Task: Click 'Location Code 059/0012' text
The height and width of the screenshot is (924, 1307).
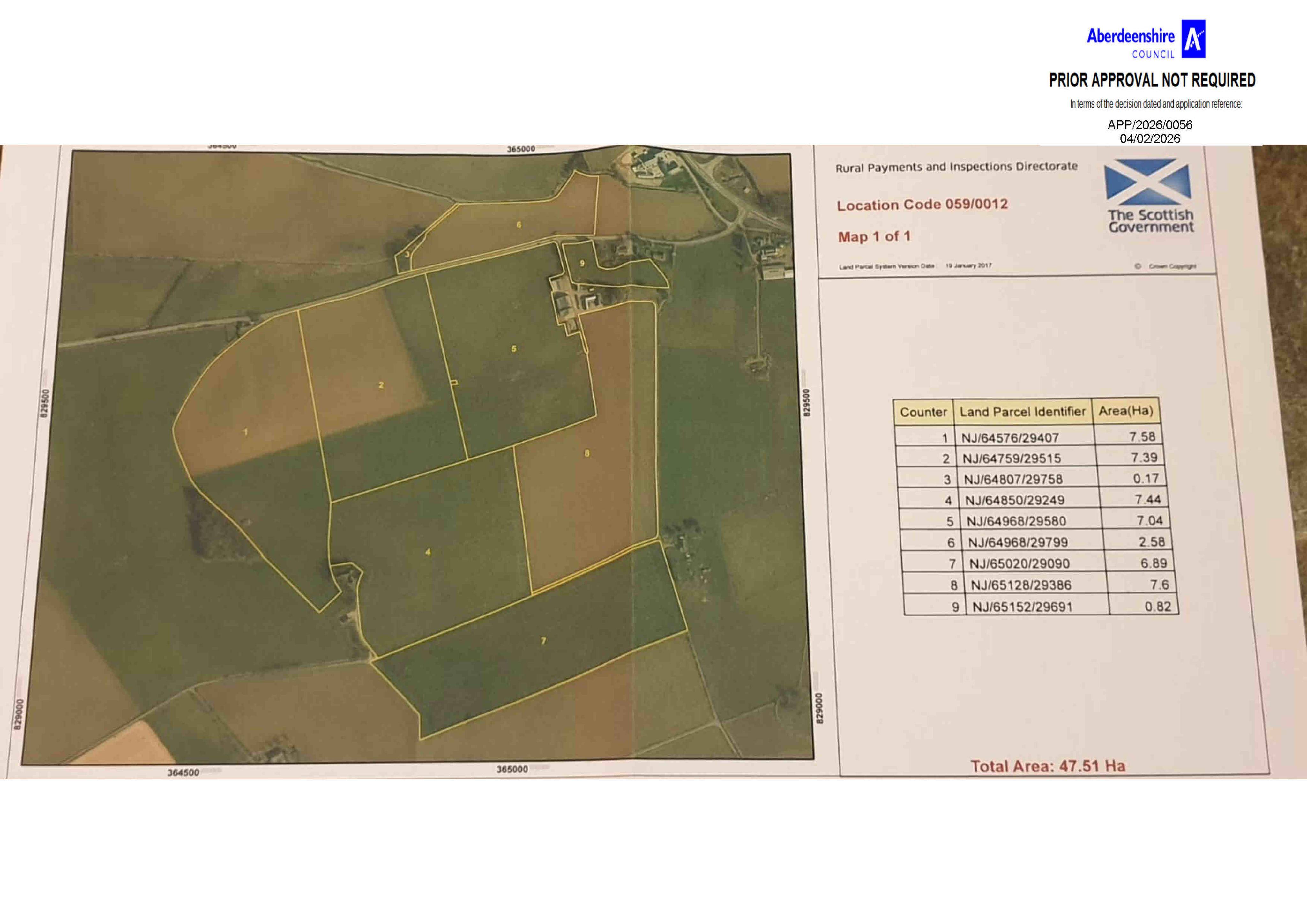Action: (922, 205)
